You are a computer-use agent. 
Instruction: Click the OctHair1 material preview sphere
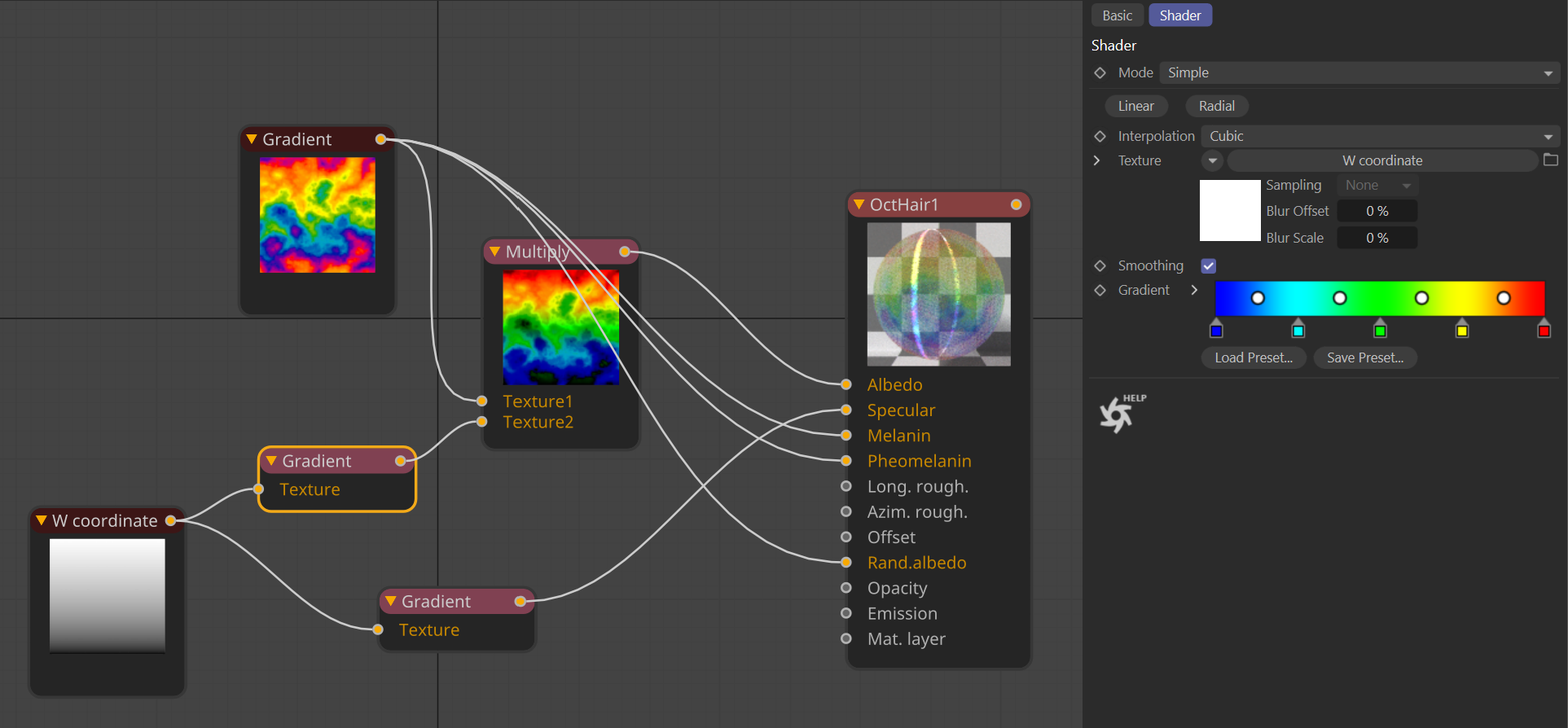tap(938, 294)
